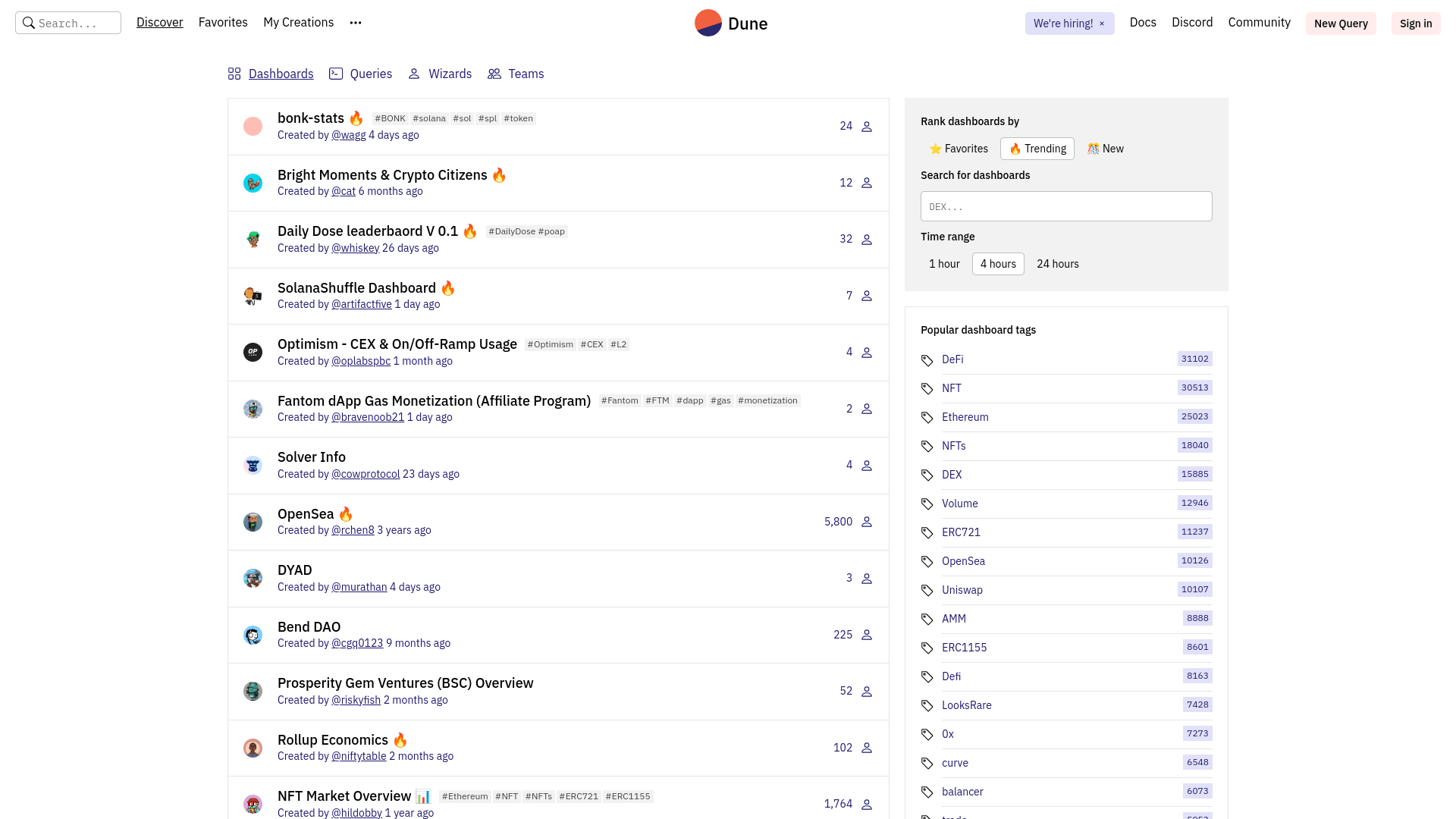This screenshot has height=819, width=1456.
Task: Click the bonk-stats creator avatar
Action: point(253,126)
